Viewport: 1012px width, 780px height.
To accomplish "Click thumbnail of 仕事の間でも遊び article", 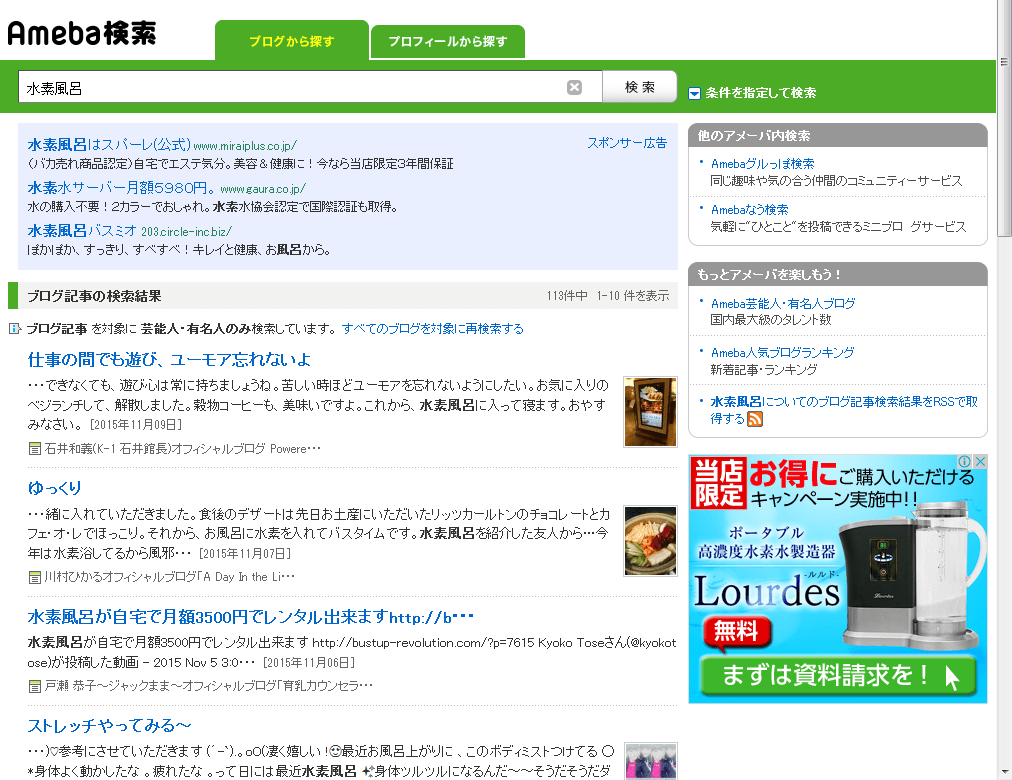I will tap(650, 412).
